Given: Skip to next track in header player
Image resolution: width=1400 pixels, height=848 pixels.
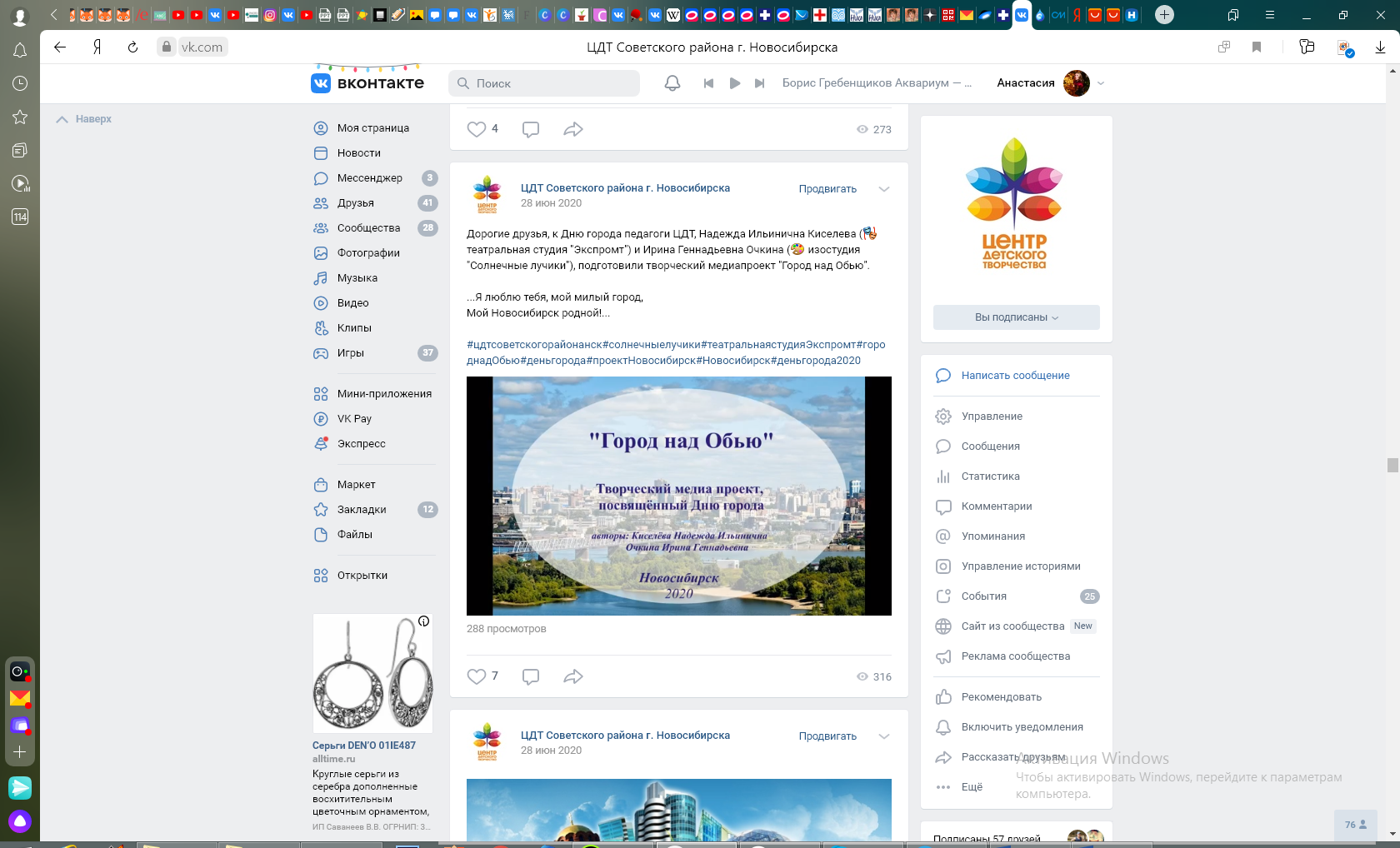Looking at the screenshot, I should (759, 83).
